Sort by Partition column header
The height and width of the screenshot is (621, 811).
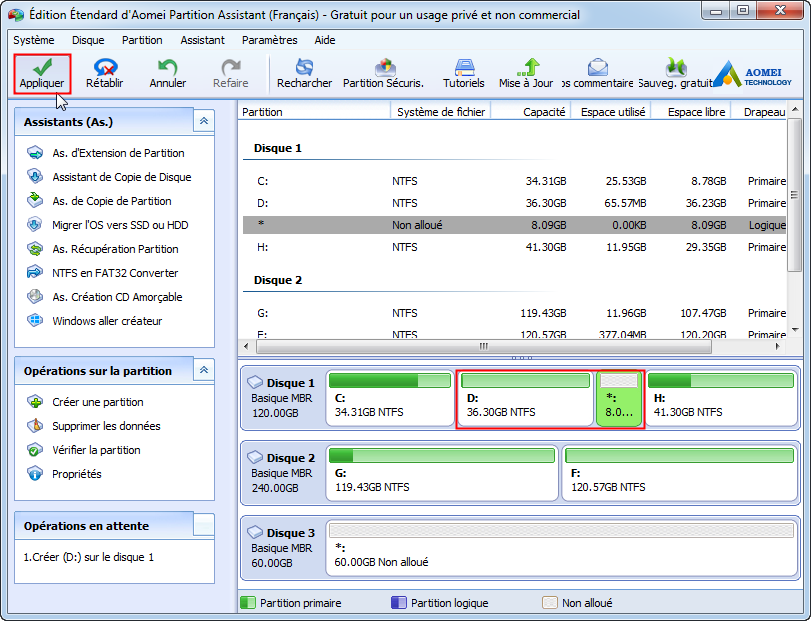(x=314, y=112)
